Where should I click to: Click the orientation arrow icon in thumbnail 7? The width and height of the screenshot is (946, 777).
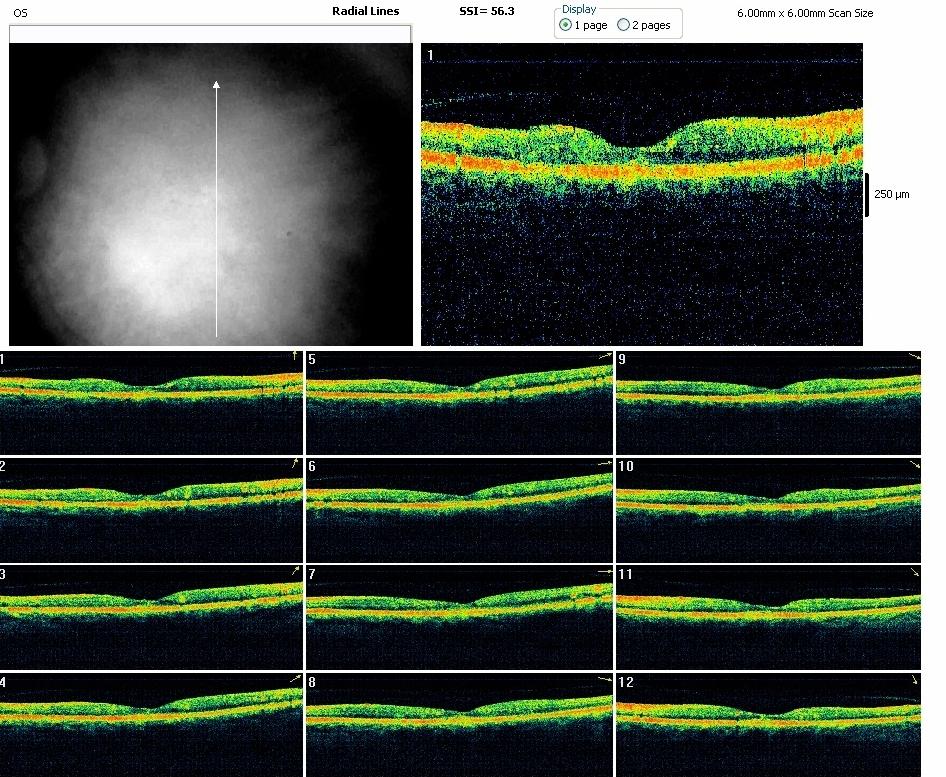click(603, 570)
